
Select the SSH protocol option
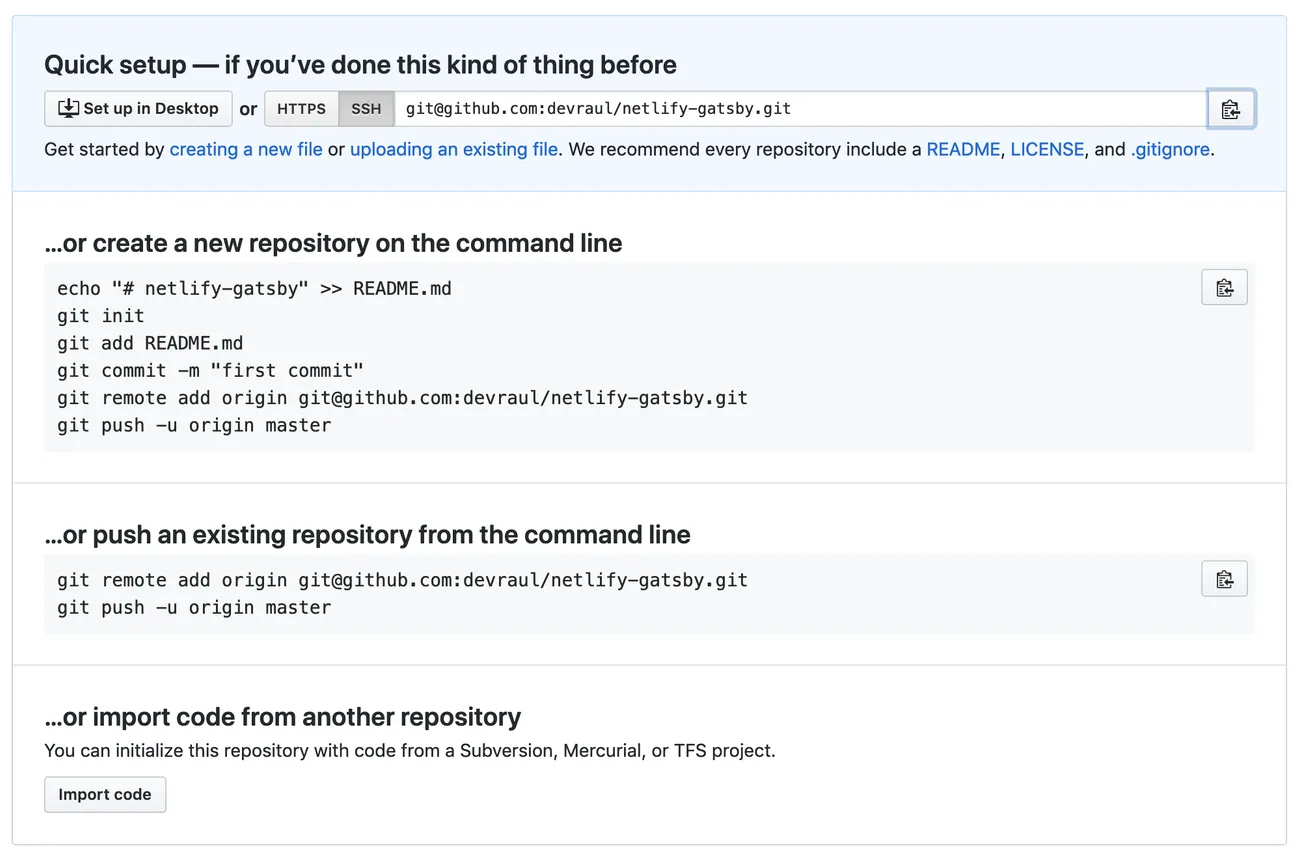click(366, 109)
